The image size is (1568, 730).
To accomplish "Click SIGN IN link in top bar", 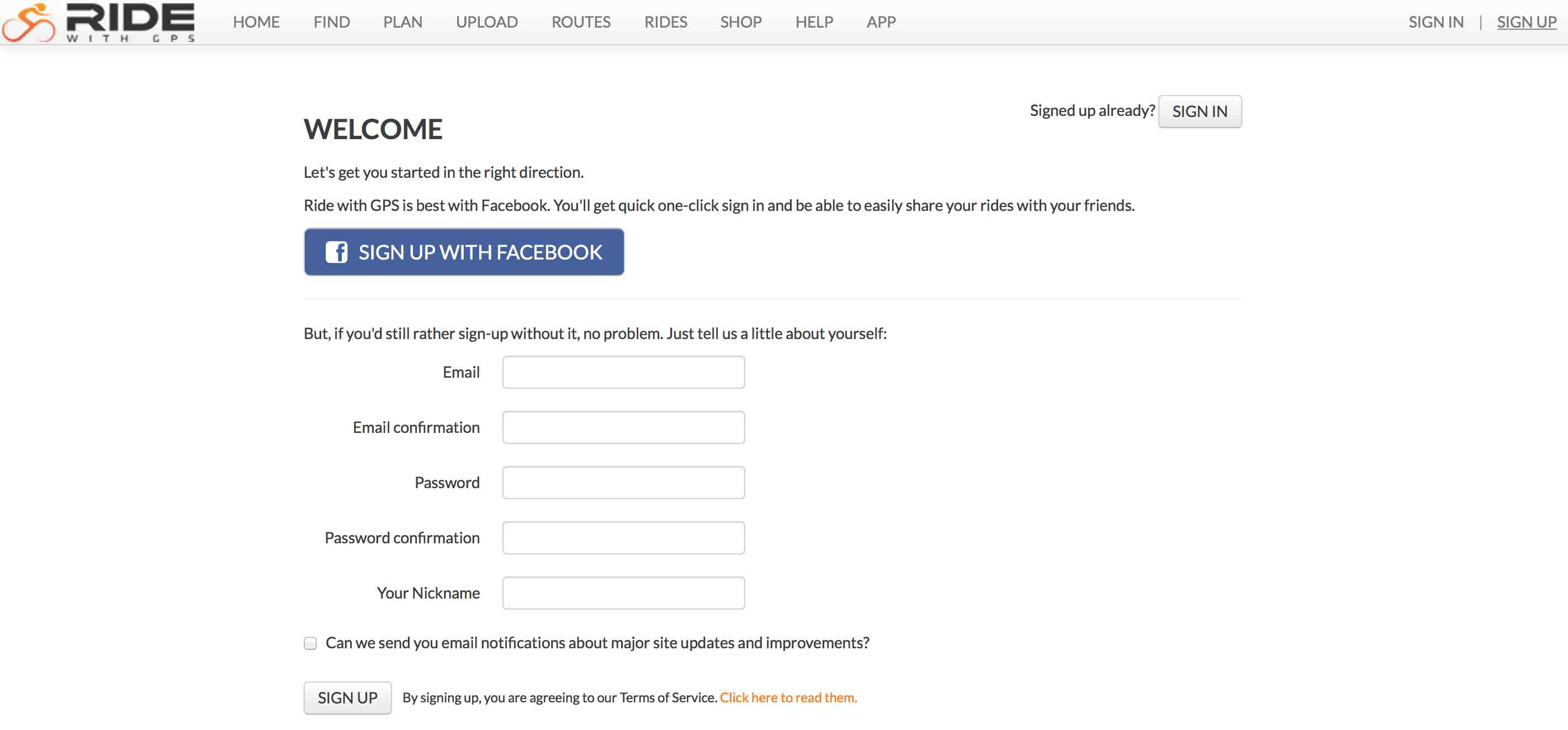I will [1436, 22].
